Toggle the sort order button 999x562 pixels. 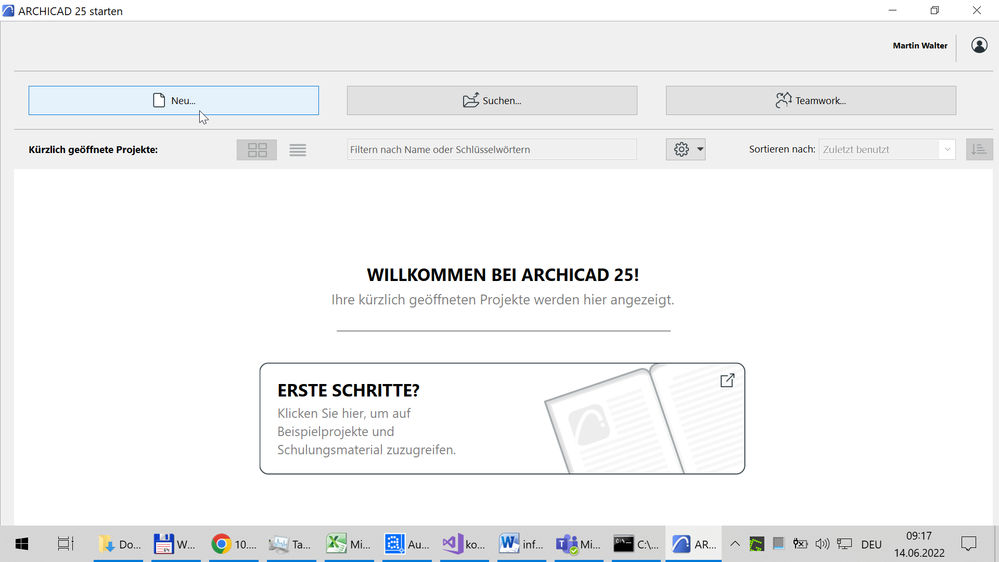point(979,150)
